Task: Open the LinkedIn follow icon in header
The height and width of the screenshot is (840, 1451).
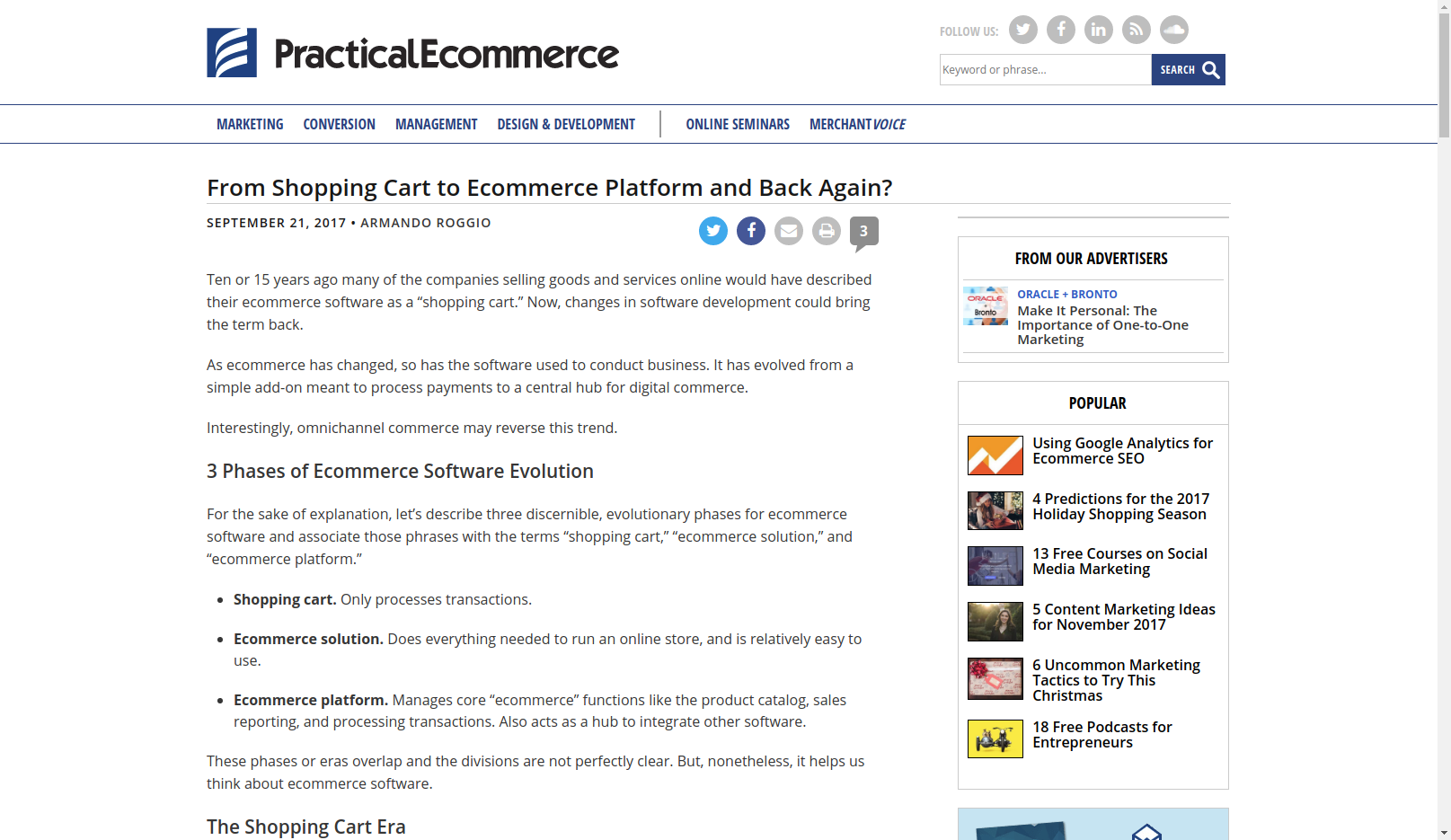Action: pos(1098,30)
